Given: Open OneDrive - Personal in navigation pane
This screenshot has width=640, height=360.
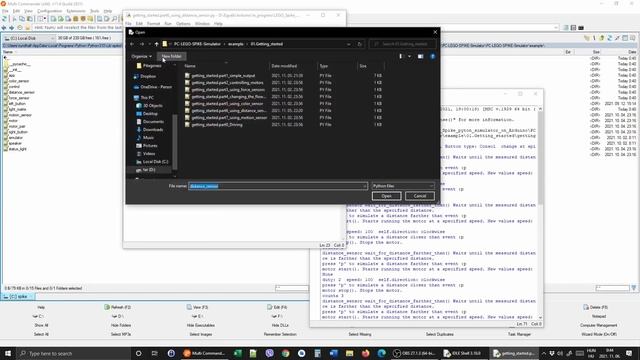Looking at the screenshot, I should 156,87.
